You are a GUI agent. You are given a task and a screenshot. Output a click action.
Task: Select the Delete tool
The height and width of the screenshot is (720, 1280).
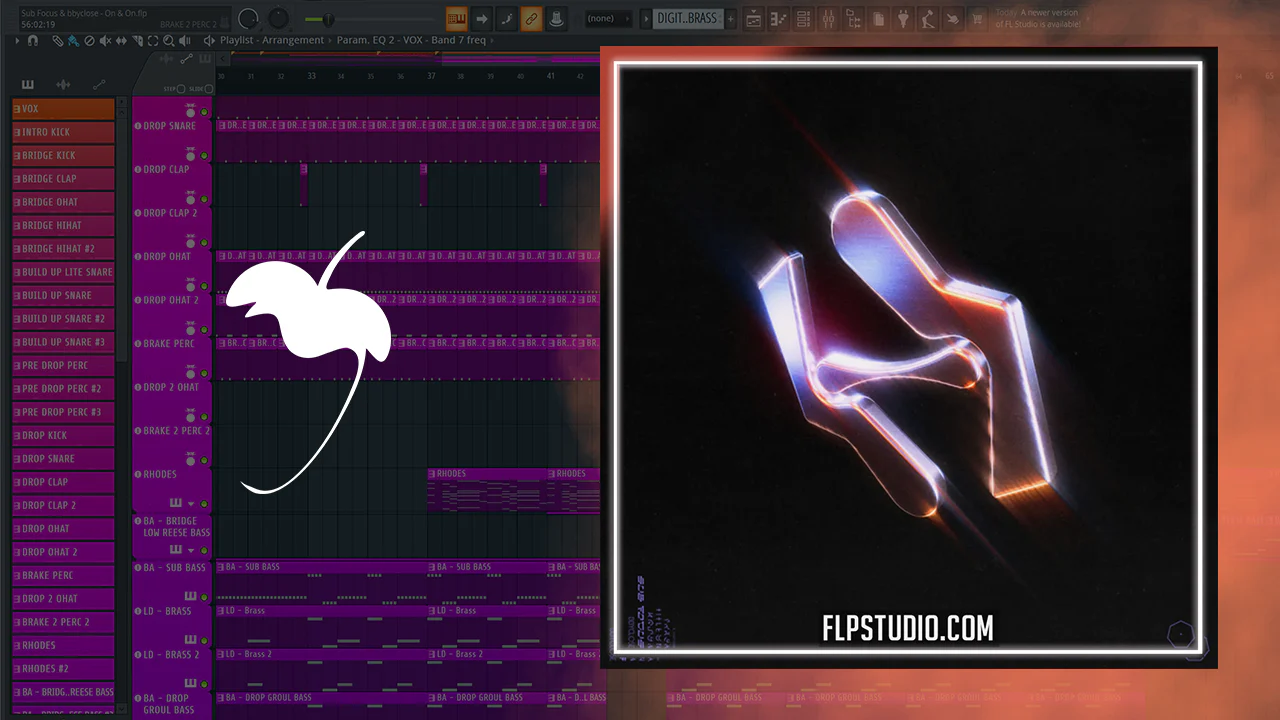(x=89, y=41)
